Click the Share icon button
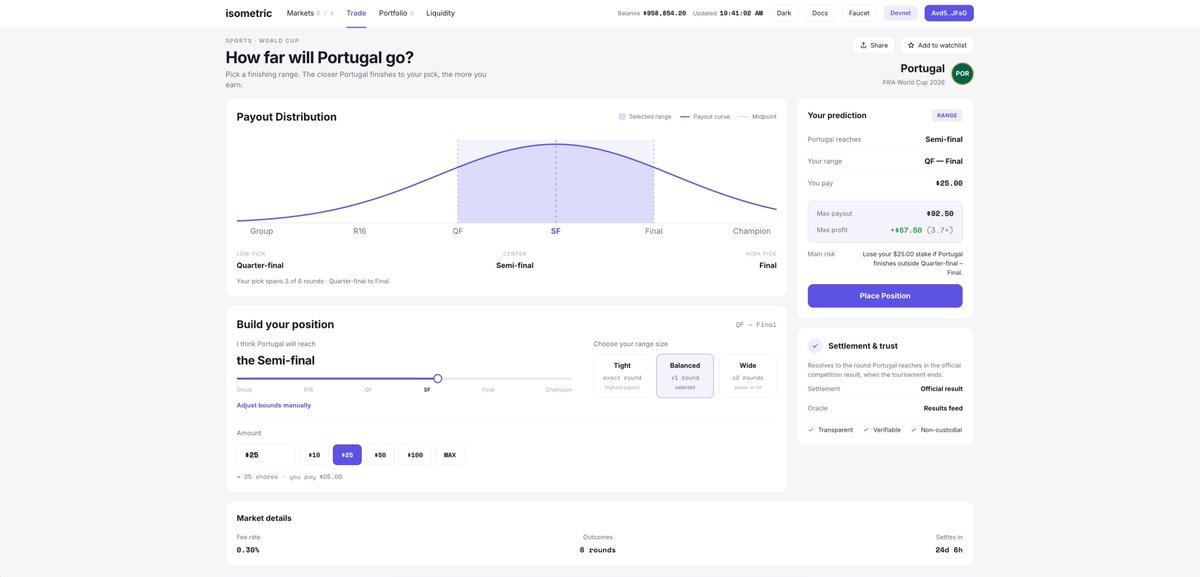The height and width of the screenshot is (577, 1200). 874,45
